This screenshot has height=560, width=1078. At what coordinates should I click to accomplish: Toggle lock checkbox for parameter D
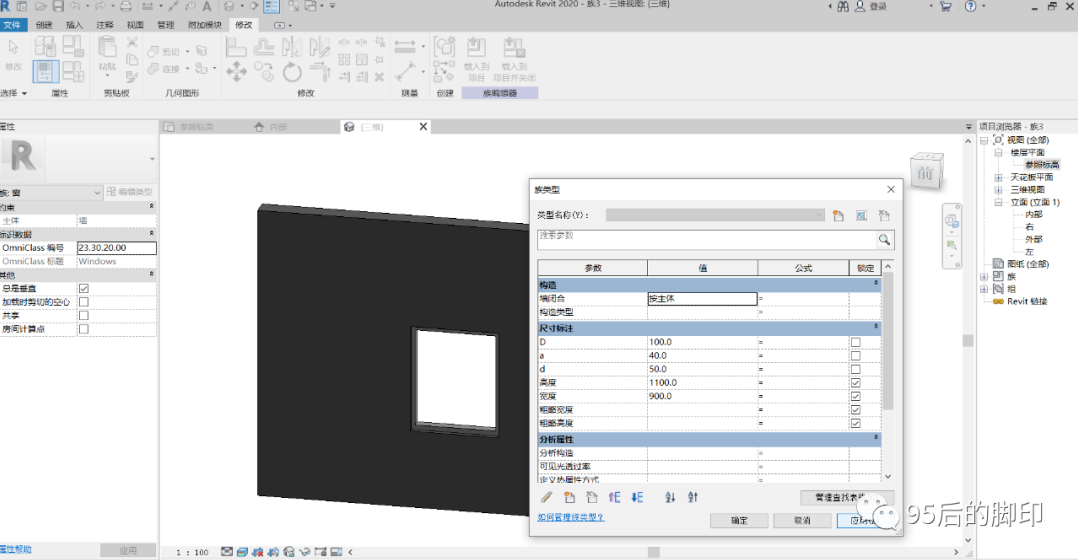pos(855,342)
